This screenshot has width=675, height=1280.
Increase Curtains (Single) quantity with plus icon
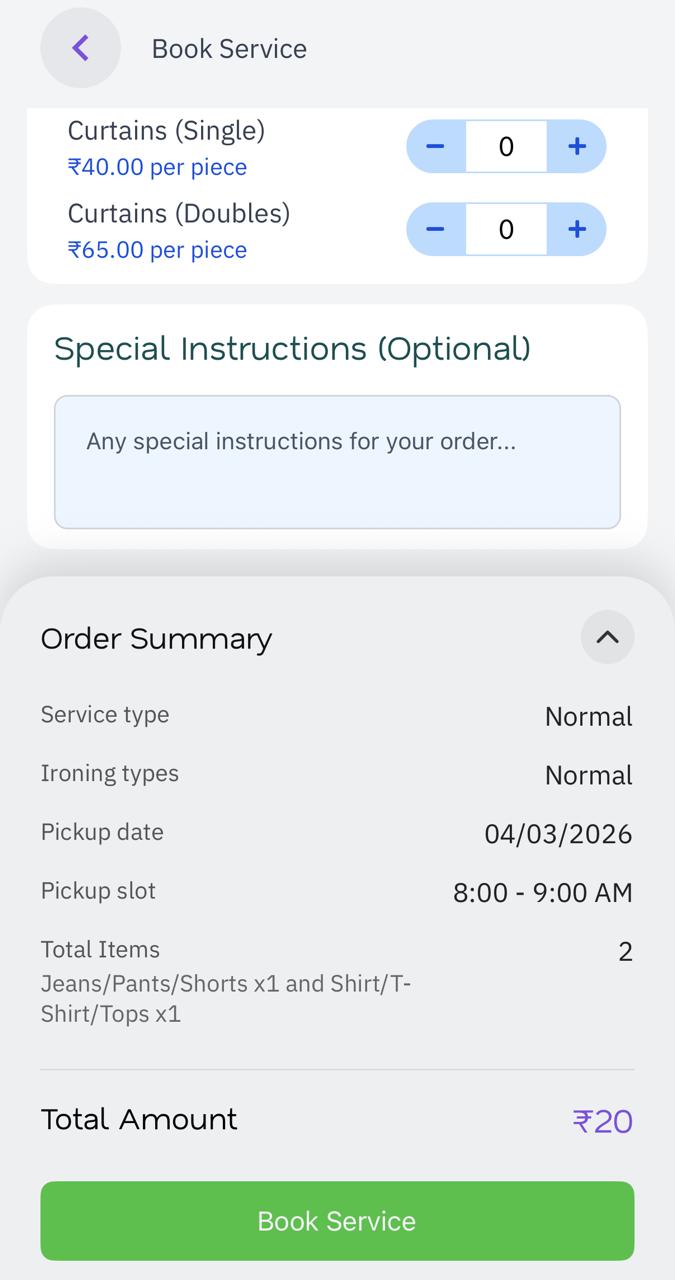click(x=577, y=146)
